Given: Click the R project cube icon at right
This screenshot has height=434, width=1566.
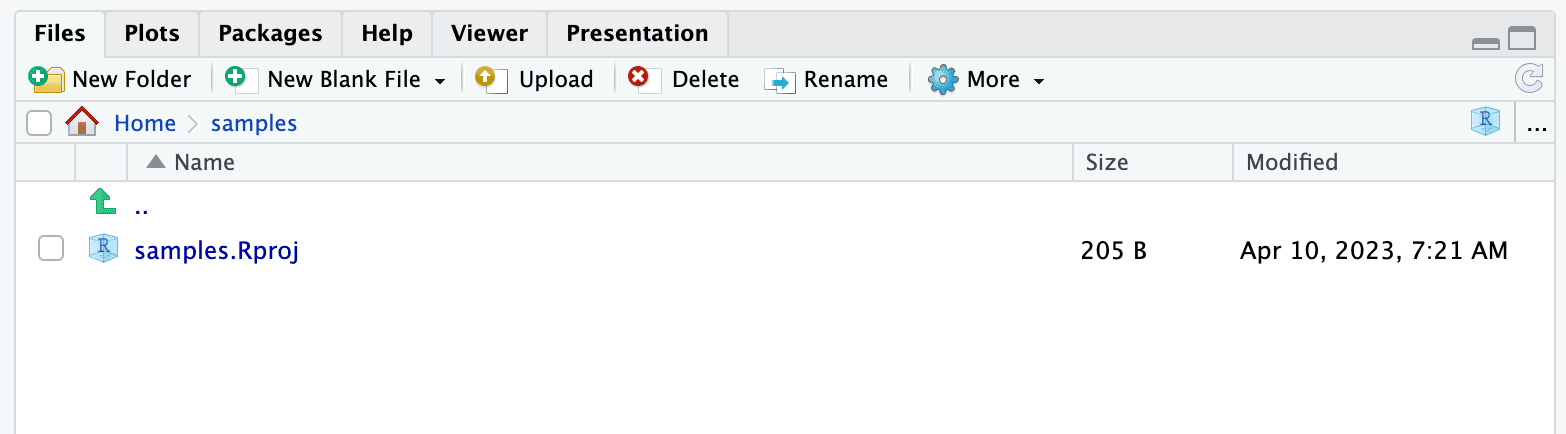Looking at the screenshot, I should point(1485,123).
